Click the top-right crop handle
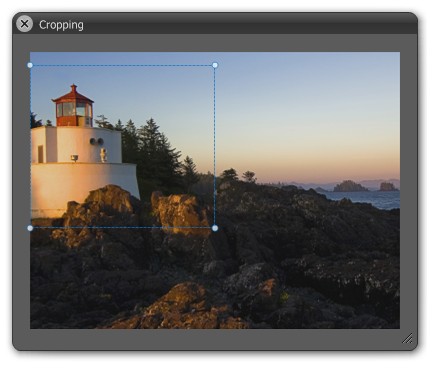This screenshot has height=375, width=436. [x=215, y=65]
